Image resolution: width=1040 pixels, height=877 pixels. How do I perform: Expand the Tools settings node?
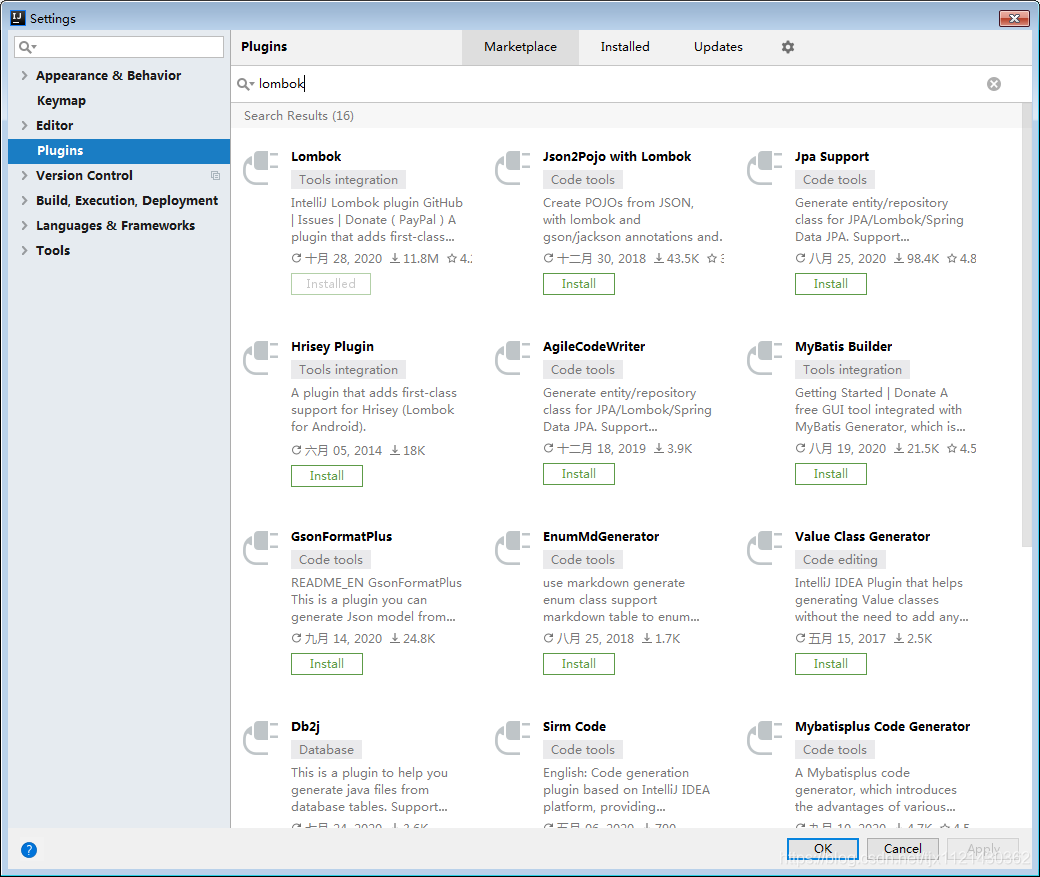pyautogui.click(x=25, y=251)
